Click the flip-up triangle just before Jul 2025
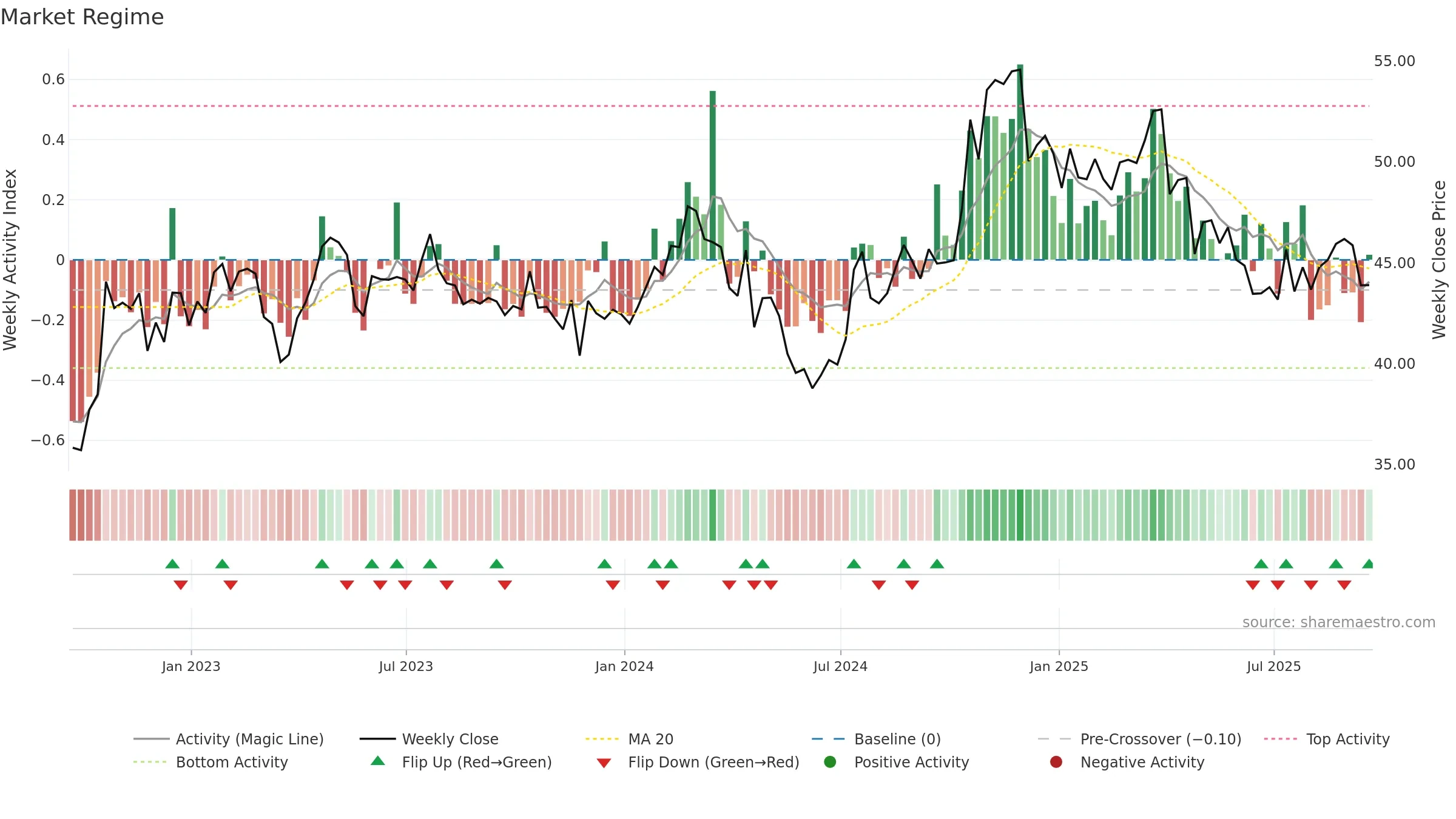Viewport: 1456px width, 819px height. [x=1261, y=564]
